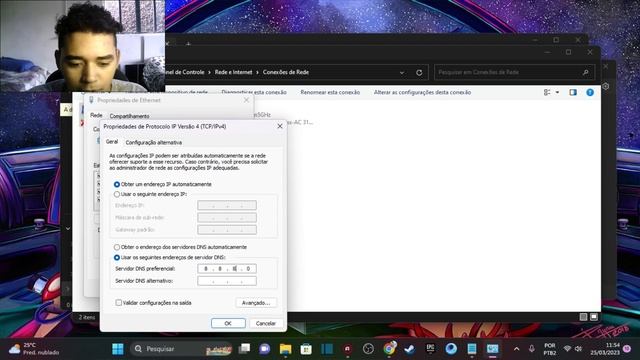Confirm the IPv4 dialog with OK

pos(228,323)
